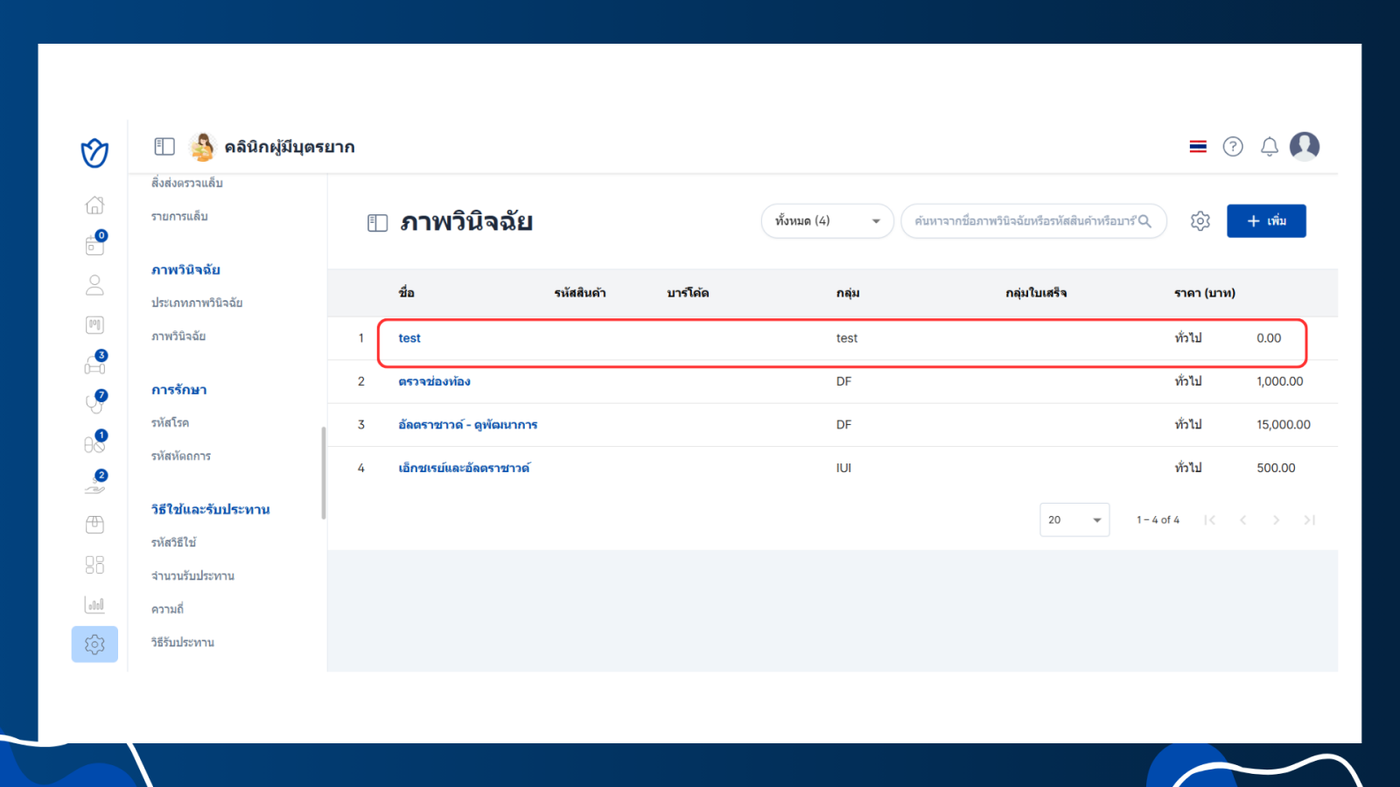Open the payment hand icon with badge 2
The width and height of the screenshot is (1400, 787).
[x=94, y=484]
